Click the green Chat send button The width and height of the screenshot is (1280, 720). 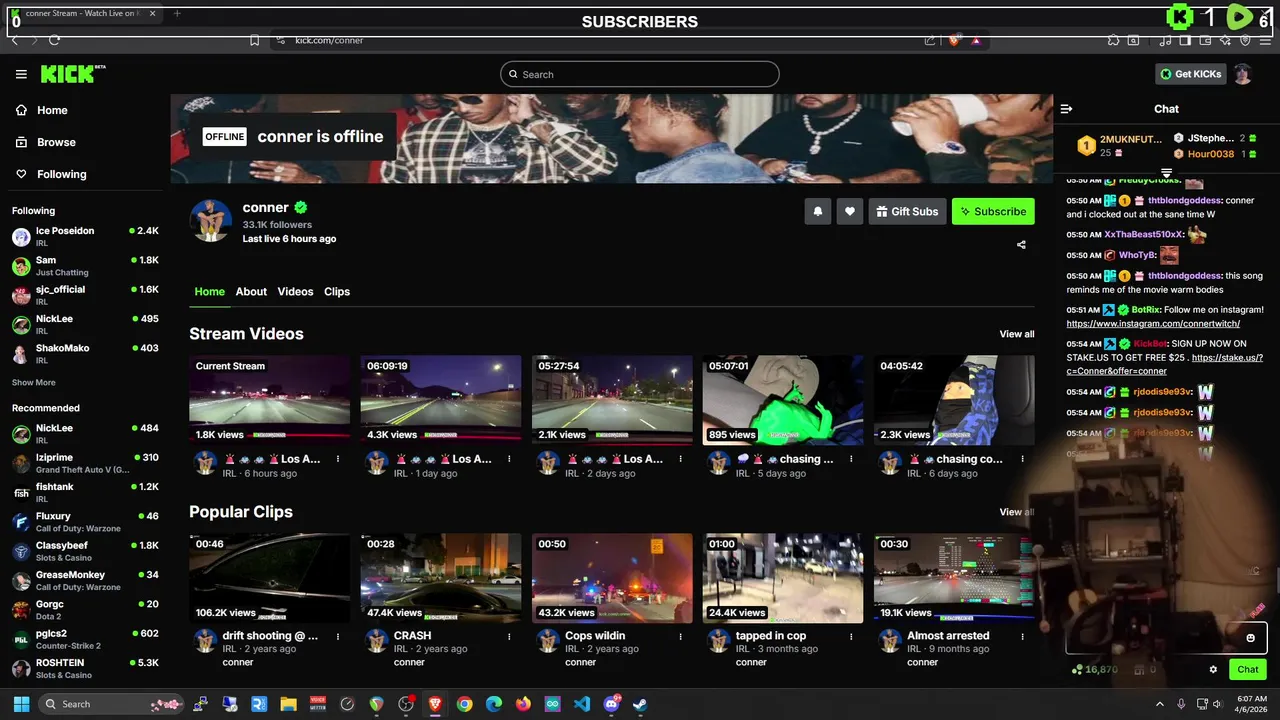point(1248,669)
